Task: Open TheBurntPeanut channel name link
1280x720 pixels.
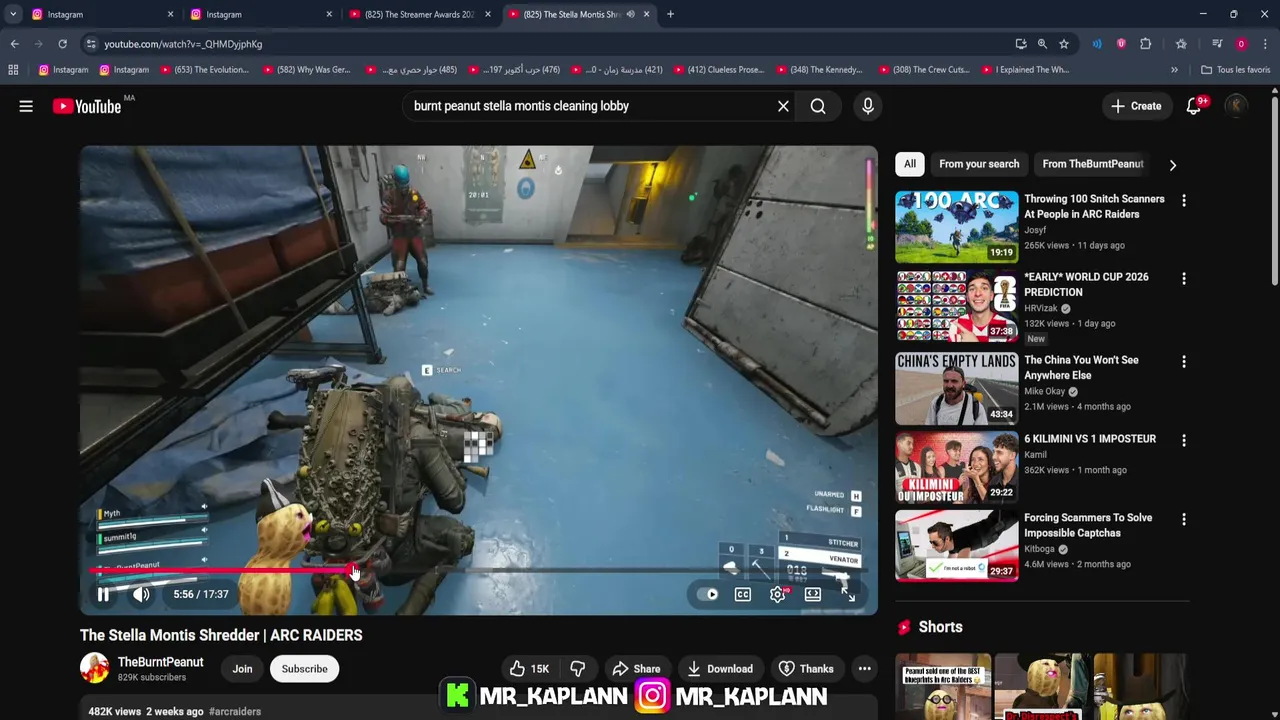Action: pyautogui.click(x=160, y=662)
